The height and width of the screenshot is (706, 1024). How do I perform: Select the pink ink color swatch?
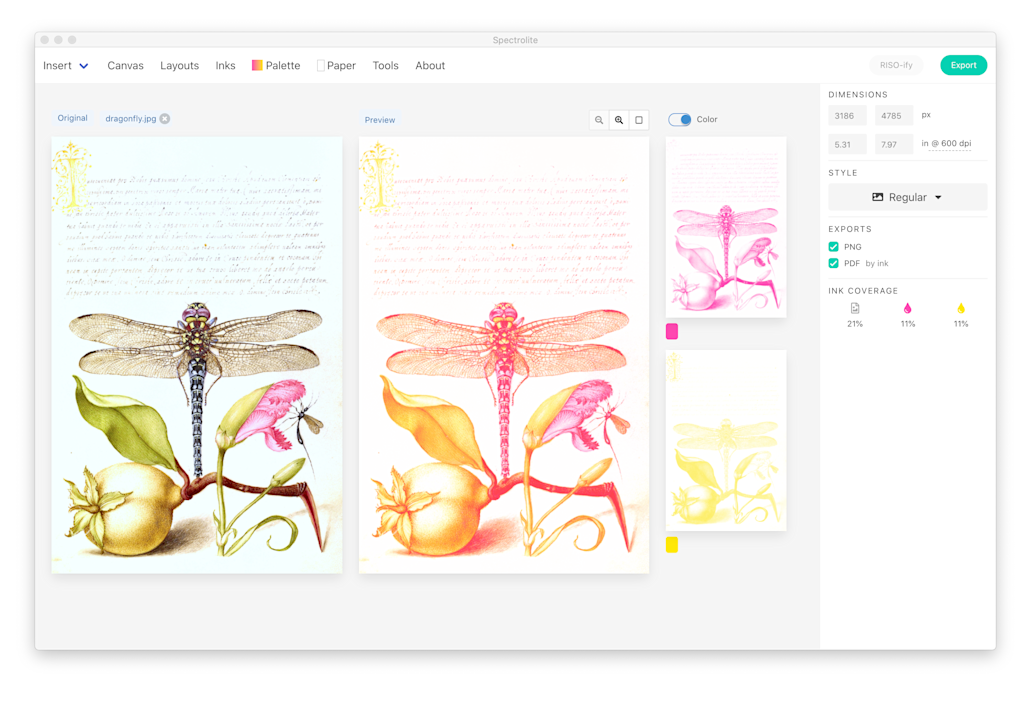point(672,332)
